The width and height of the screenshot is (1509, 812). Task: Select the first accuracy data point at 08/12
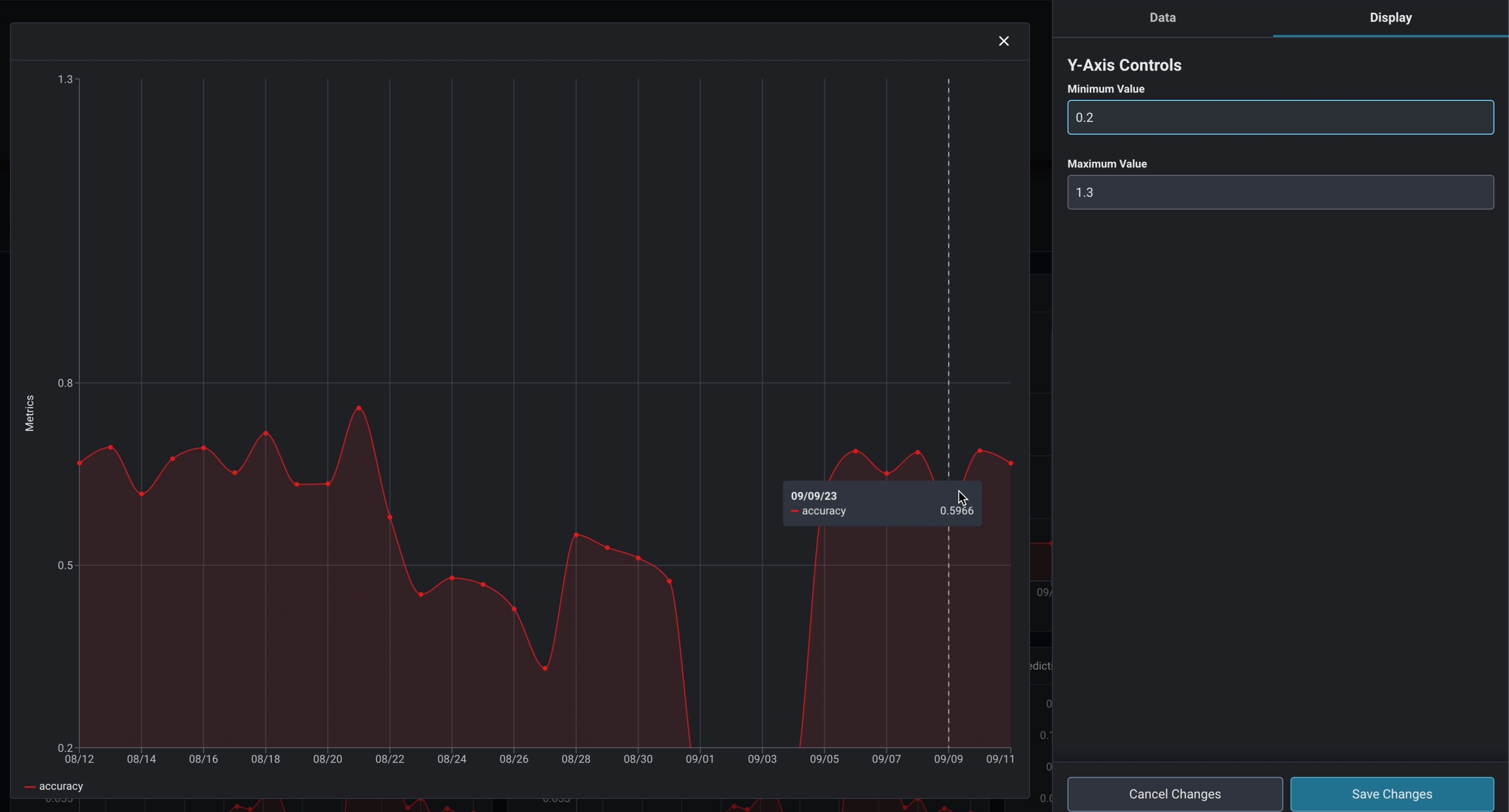pyautogui.click(x=80, y=463)
